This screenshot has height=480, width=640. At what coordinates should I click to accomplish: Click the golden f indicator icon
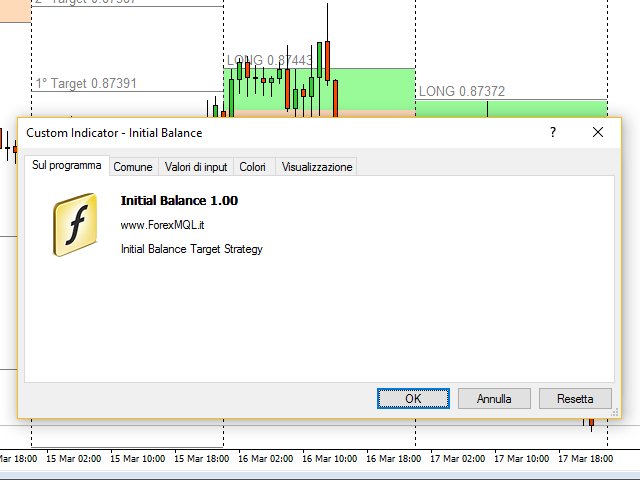[x=75, y=225]
